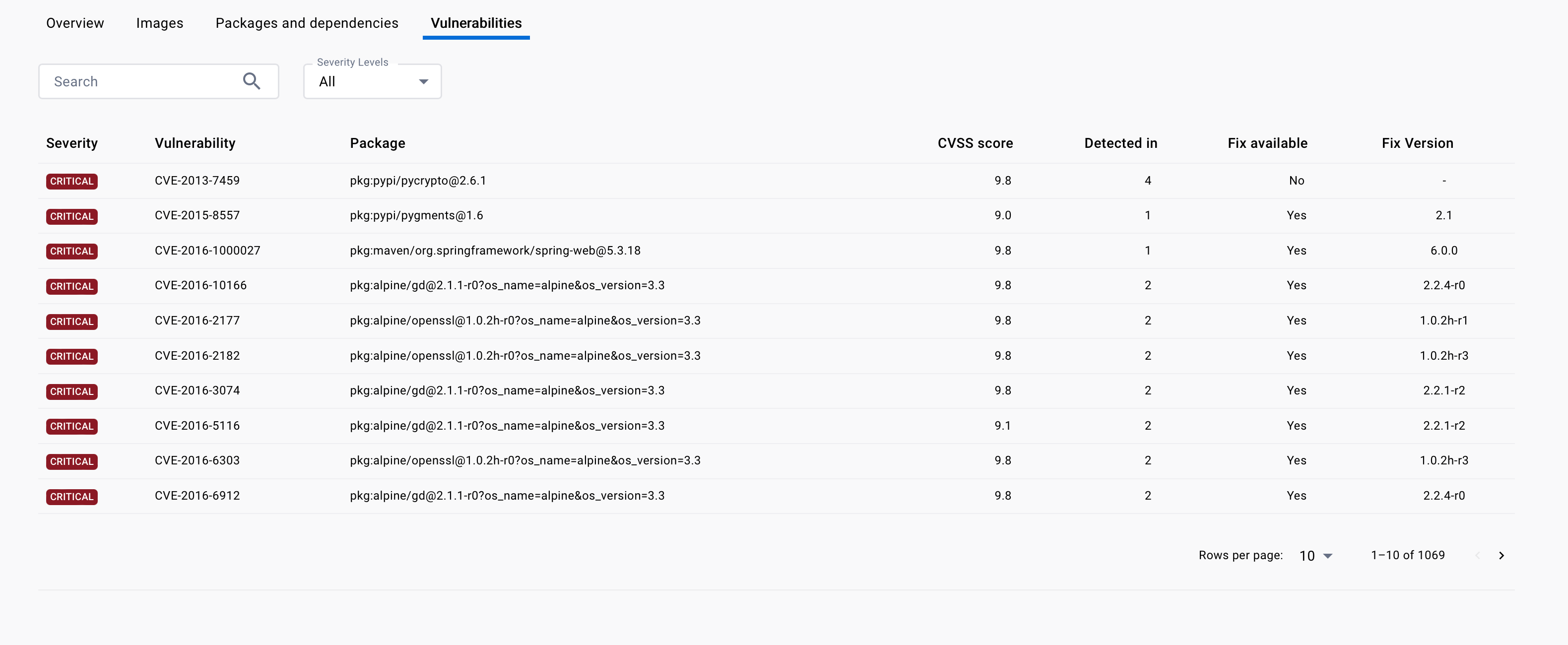
Task: Select vulnerability CVE-2016-10166
Action: coord(201,285)
